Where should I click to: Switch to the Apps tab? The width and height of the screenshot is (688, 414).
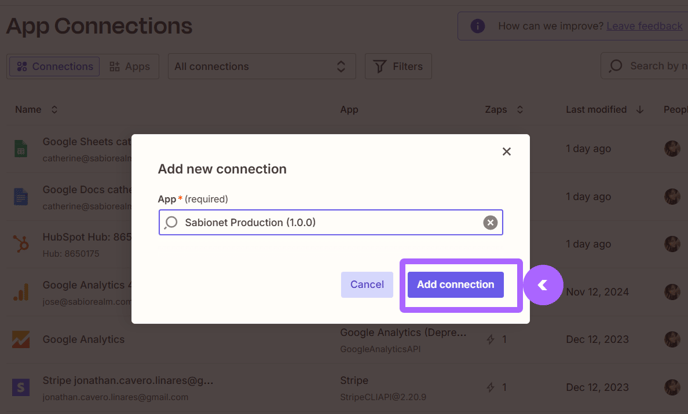129,67
